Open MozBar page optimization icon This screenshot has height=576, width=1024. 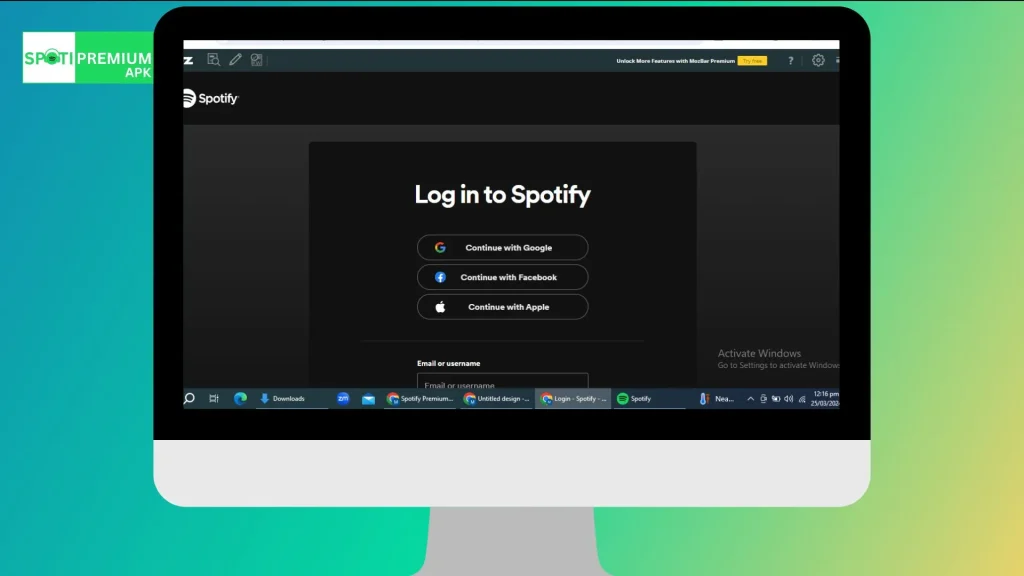point(257,60)
